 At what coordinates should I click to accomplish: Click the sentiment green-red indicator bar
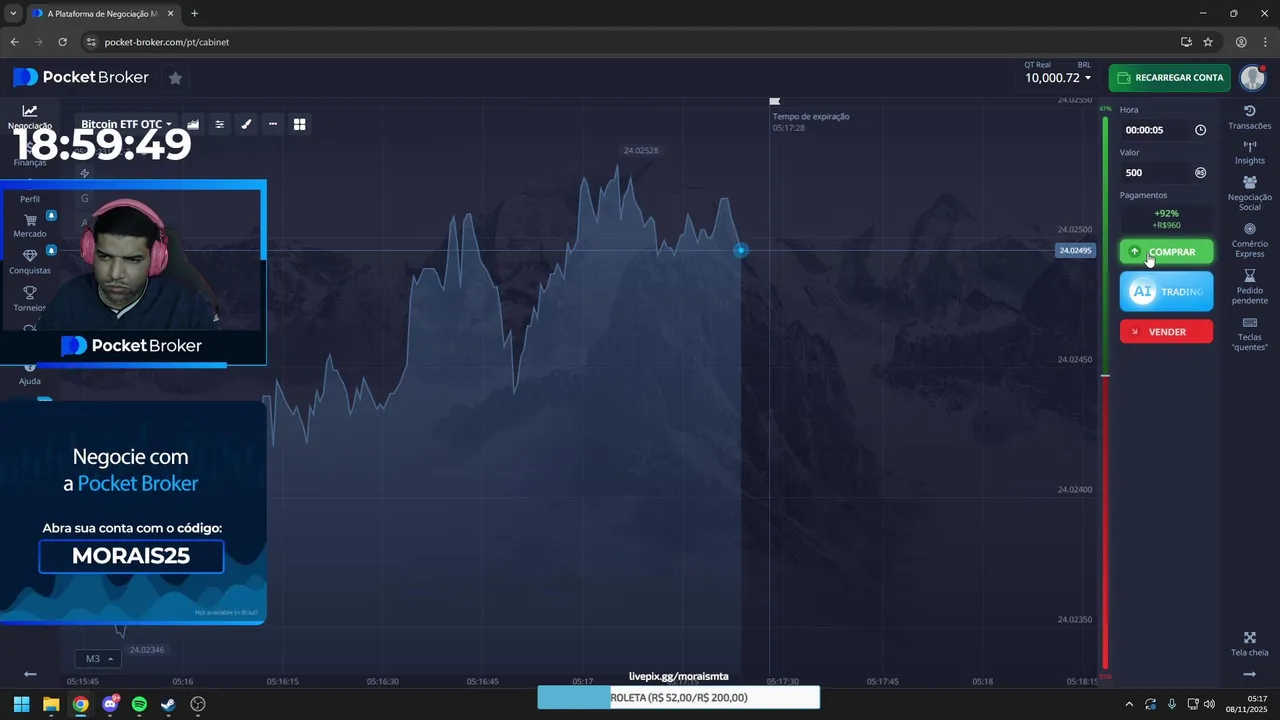[x=1105, y=392]
